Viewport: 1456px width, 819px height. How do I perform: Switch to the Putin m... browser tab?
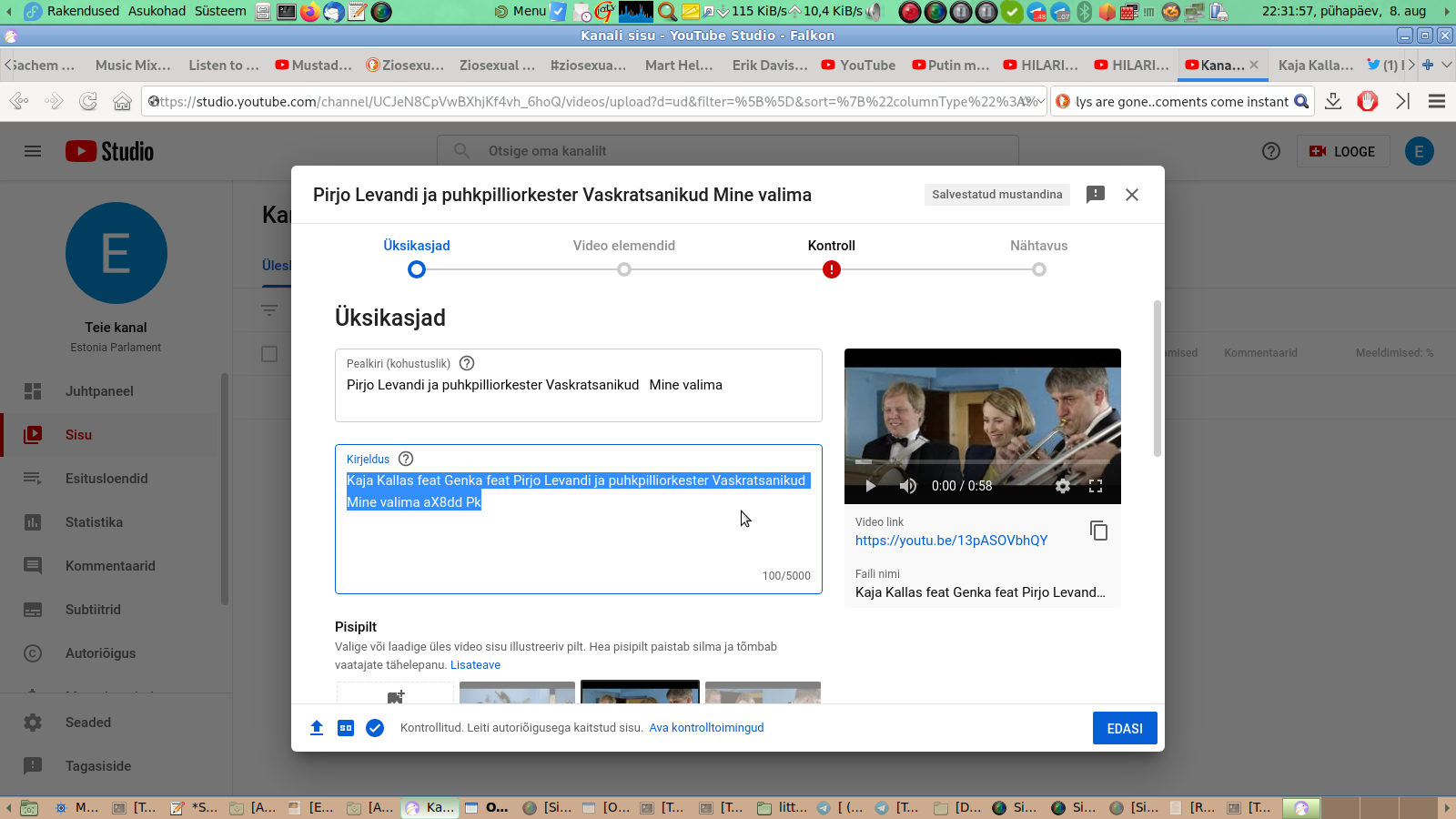[x=950, y=65]
